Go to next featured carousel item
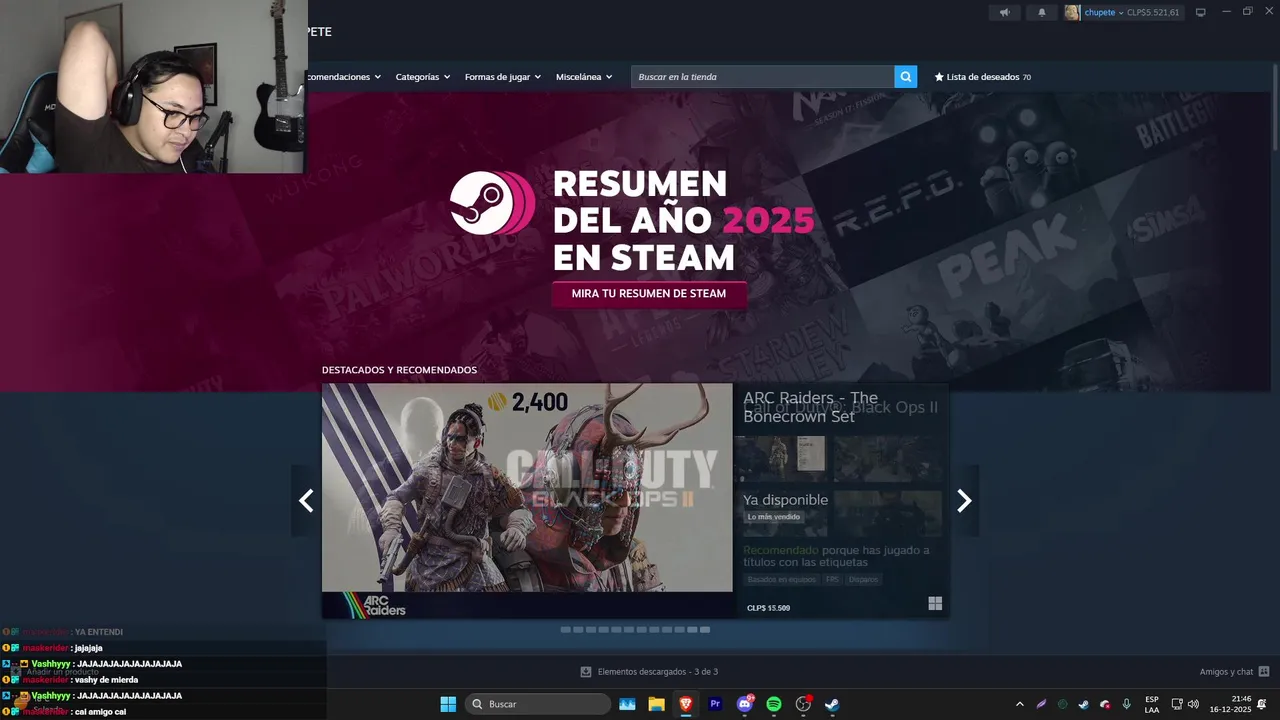Viewport: 1280px width, 720px height. click(x=964, y=501)
